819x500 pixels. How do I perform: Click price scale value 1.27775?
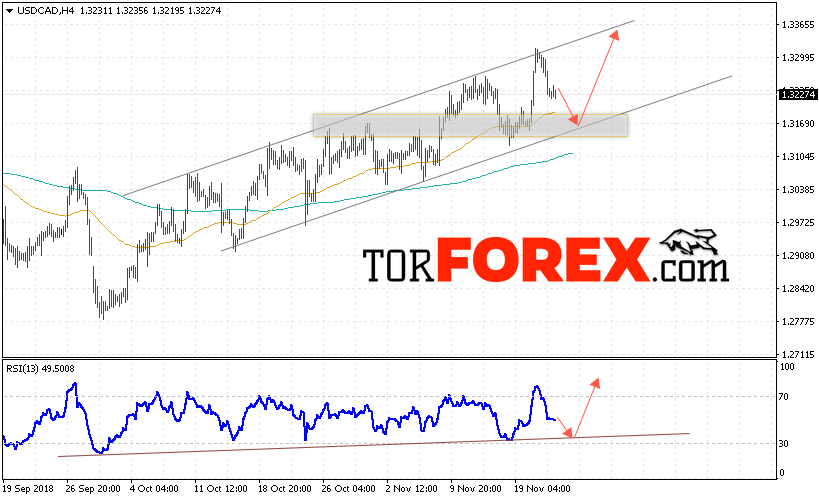(x=798, y=321)
